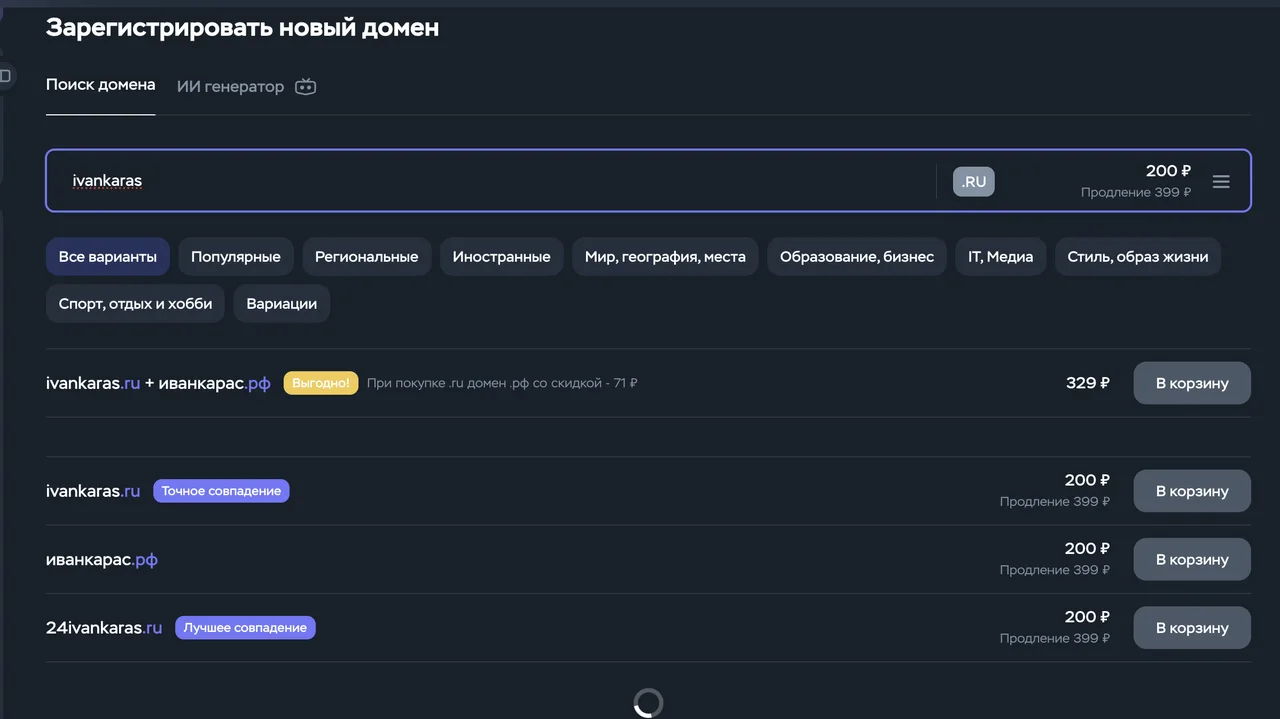Select the IT, Медиа filter chip

[x=1001, y=257]
